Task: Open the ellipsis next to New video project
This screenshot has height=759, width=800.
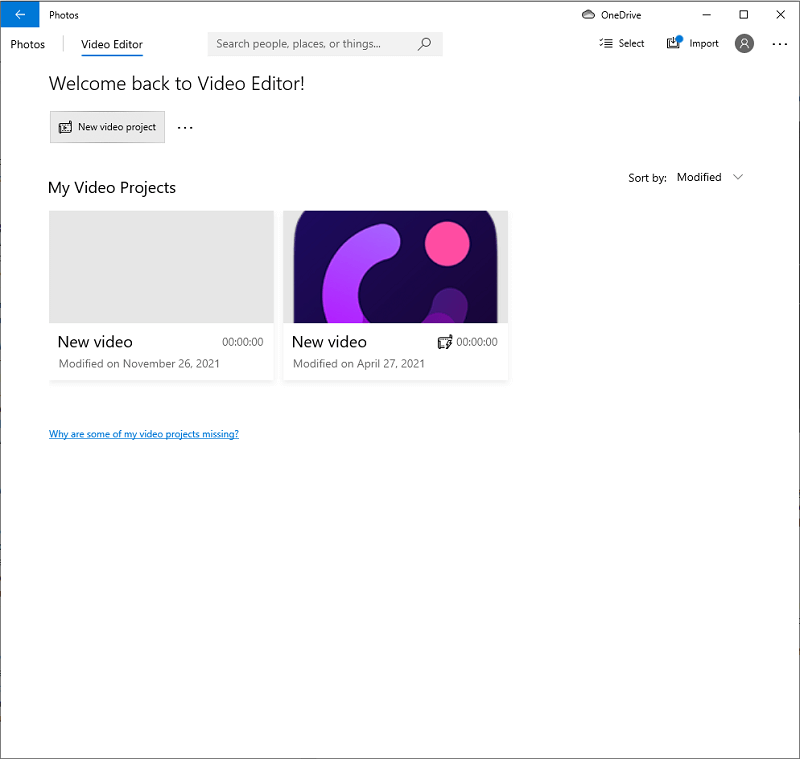Action: pyautogui.click(x=185, y=128)
